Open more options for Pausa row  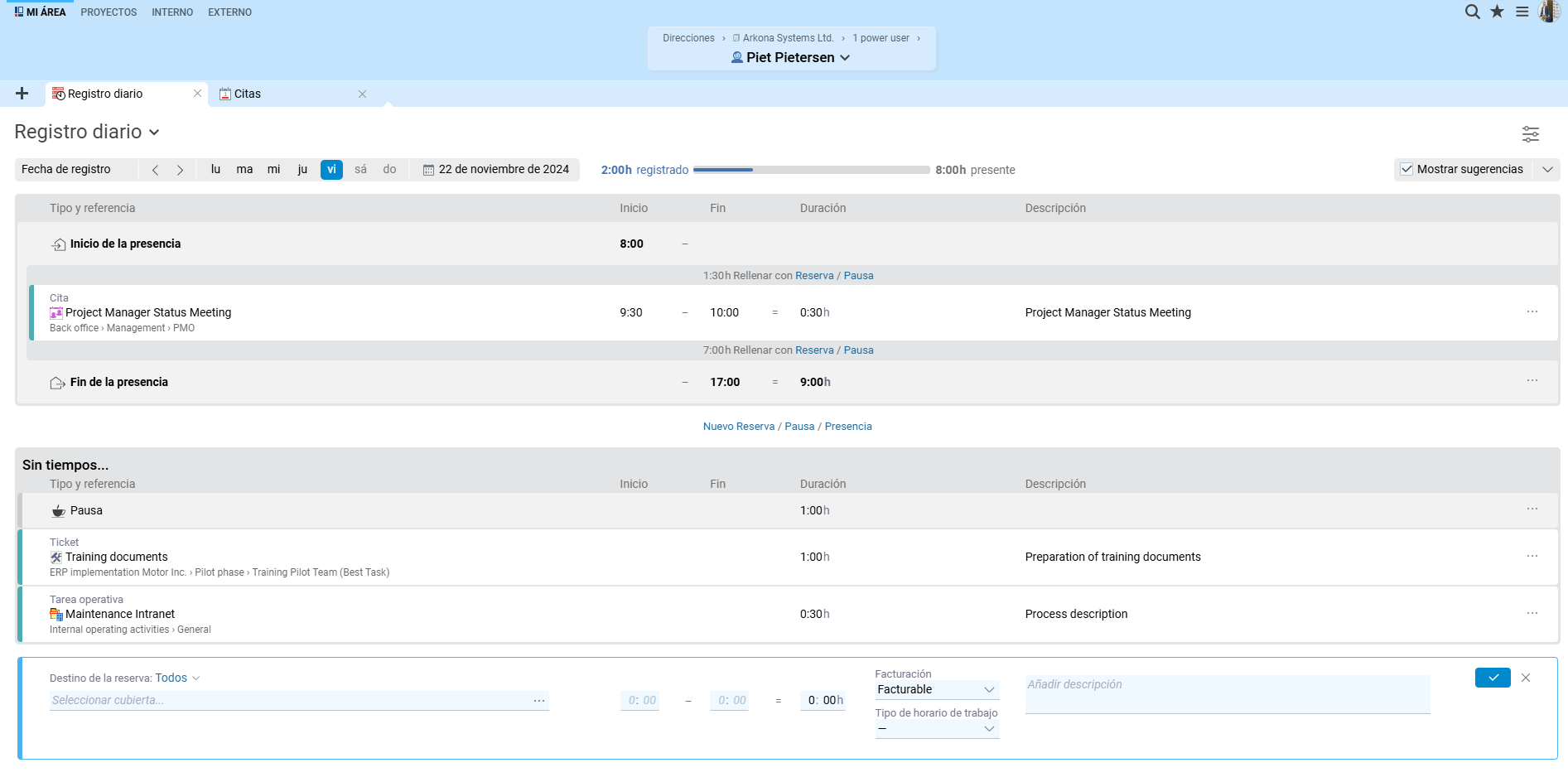1532,509
